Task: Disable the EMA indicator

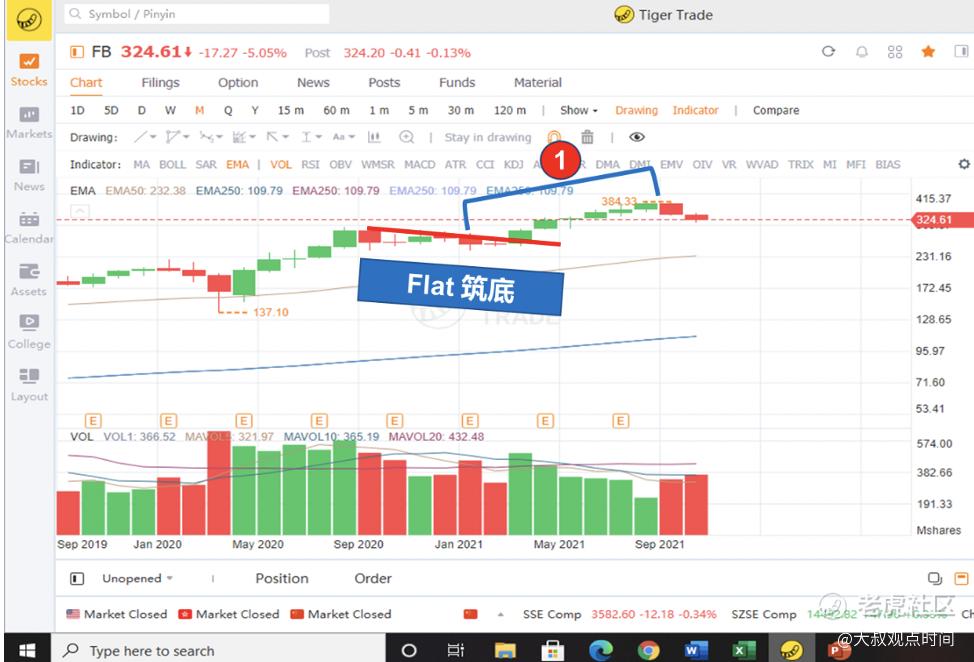Action: [237, 165]
